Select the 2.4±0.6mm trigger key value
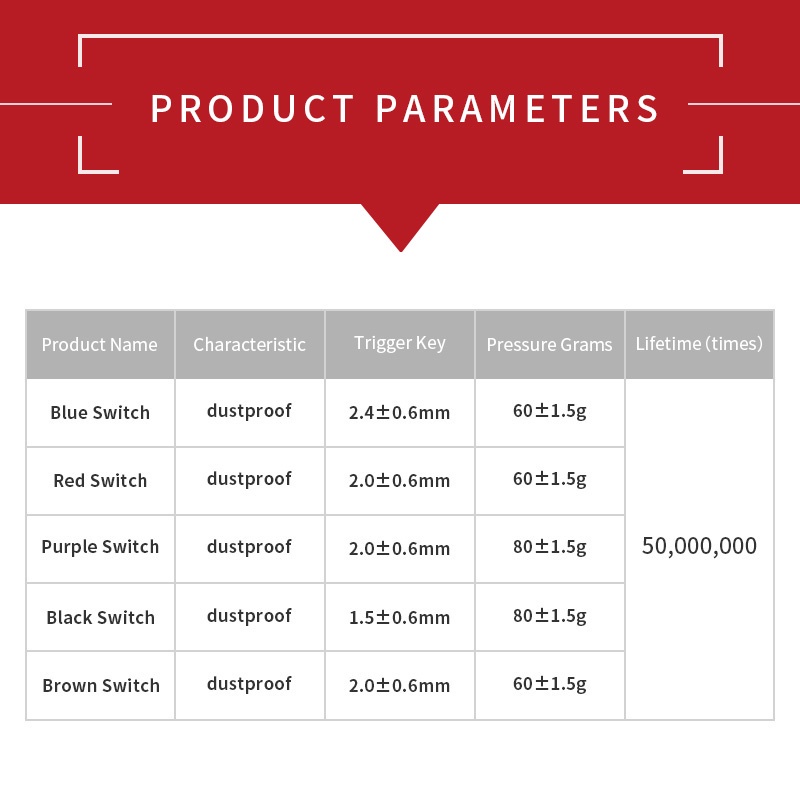The width and height of the screenshot is (800, 800). click(400, 413)
